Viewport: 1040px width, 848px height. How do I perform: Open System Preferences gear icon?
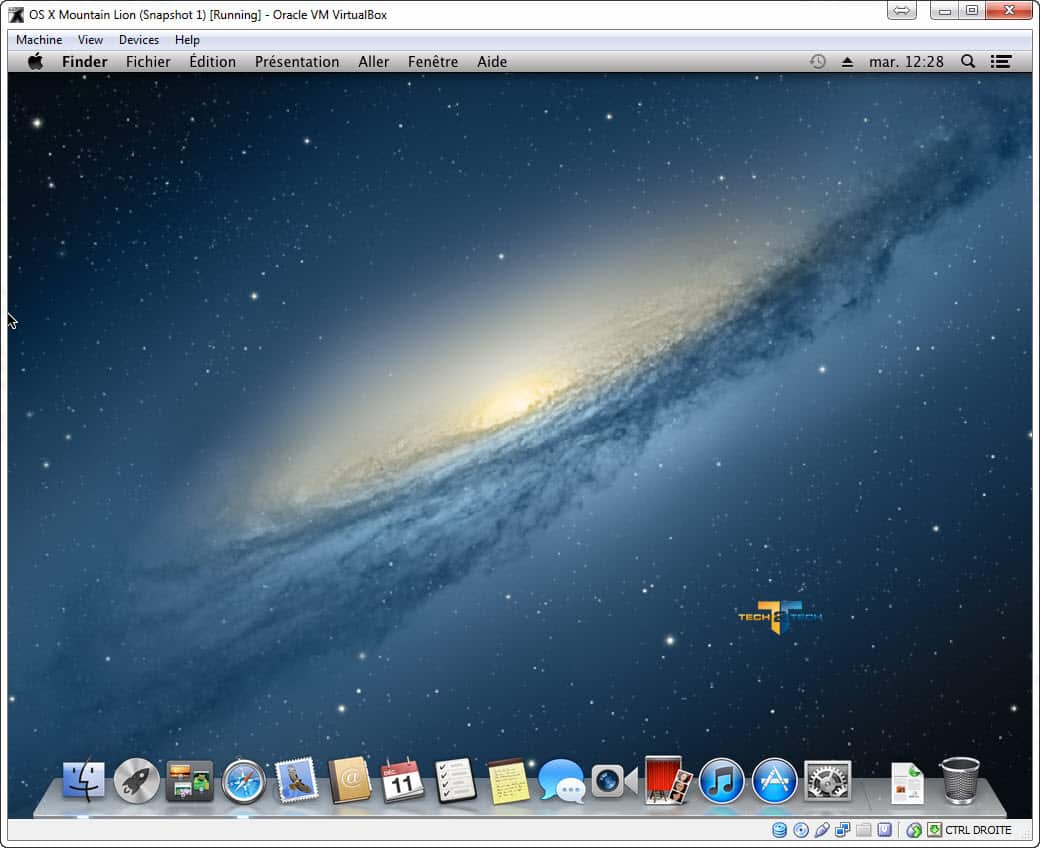pyautogui.click(x=827, y=781)
